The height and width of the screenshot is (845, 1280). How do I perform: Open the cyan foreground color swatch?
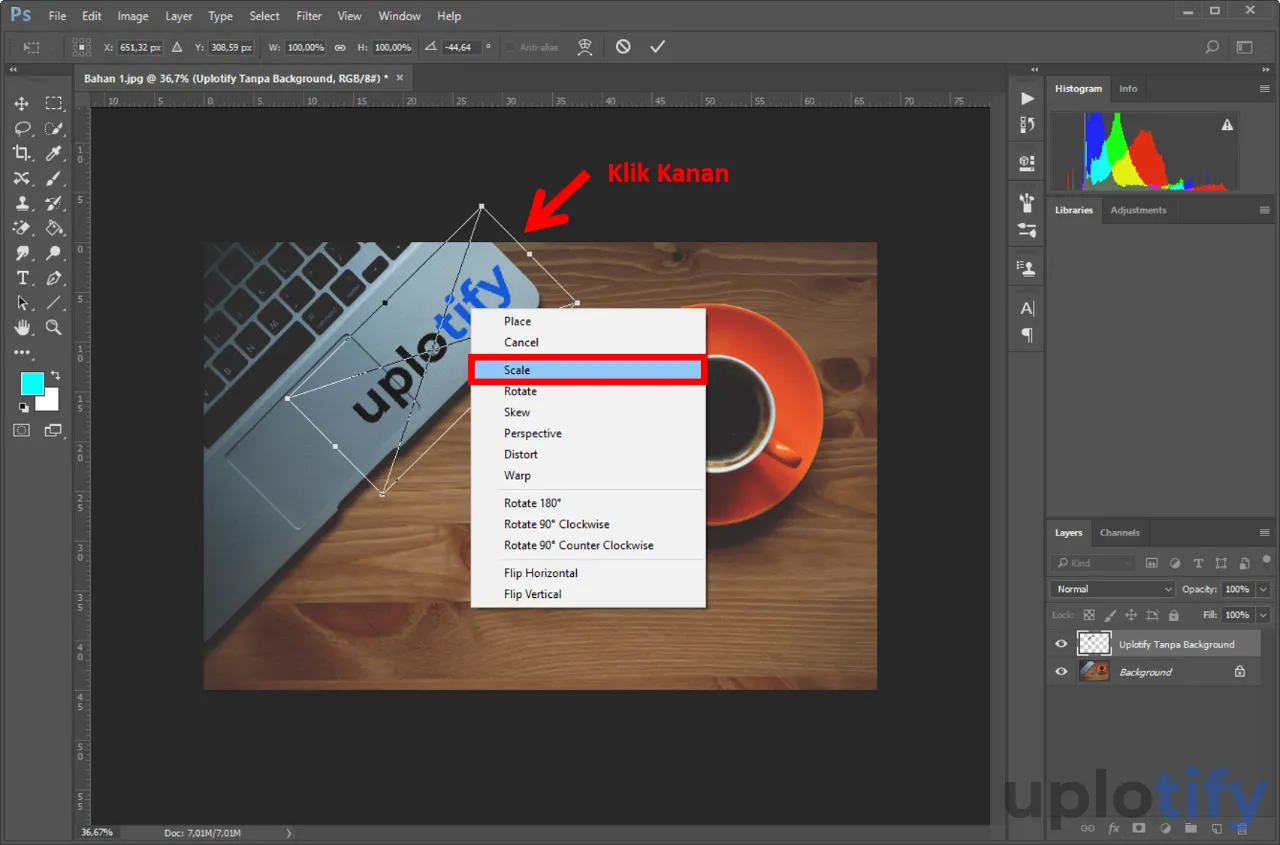[x=31, y=382]
